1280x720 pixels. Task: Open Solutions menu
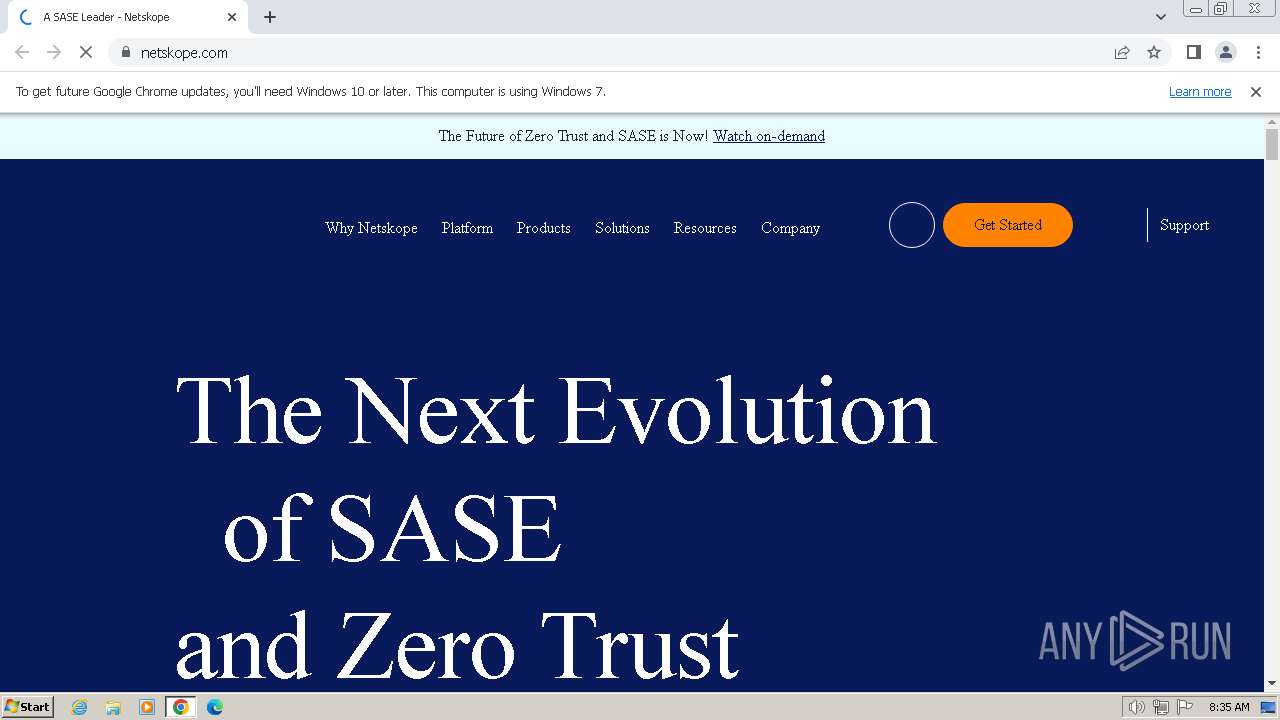point(622,228)
